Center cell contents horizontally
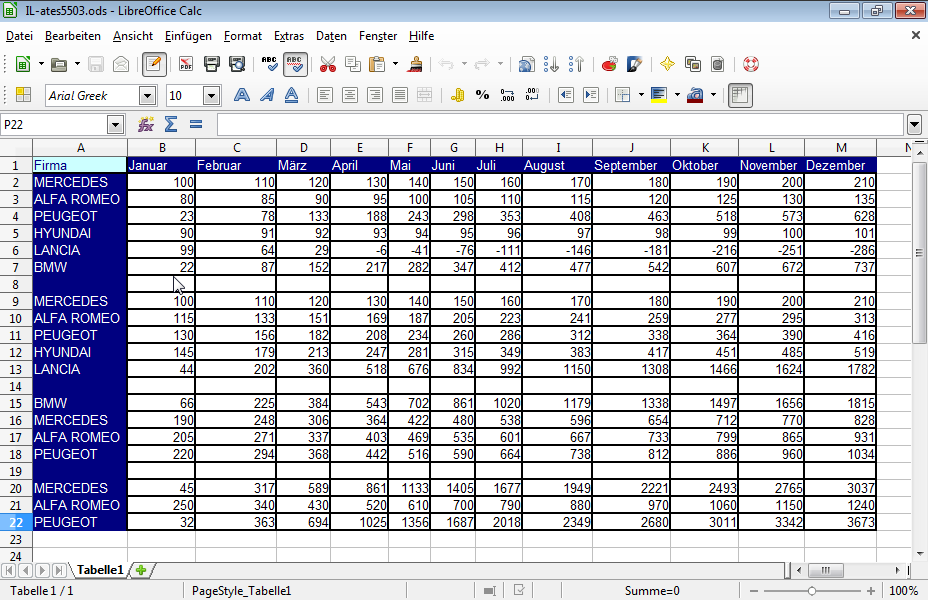 point(350,95)
